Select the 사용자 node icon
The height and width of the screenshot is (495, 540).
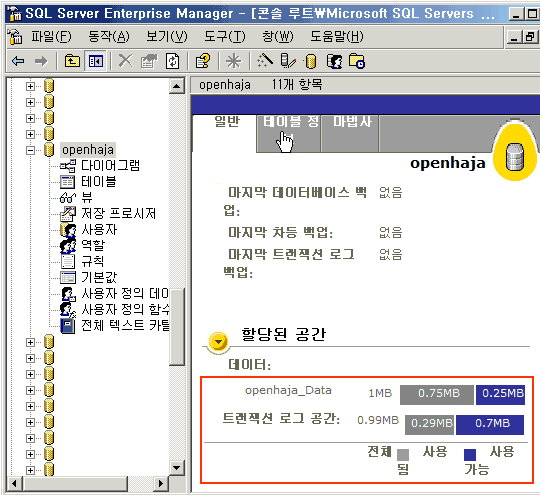point(68,230)
